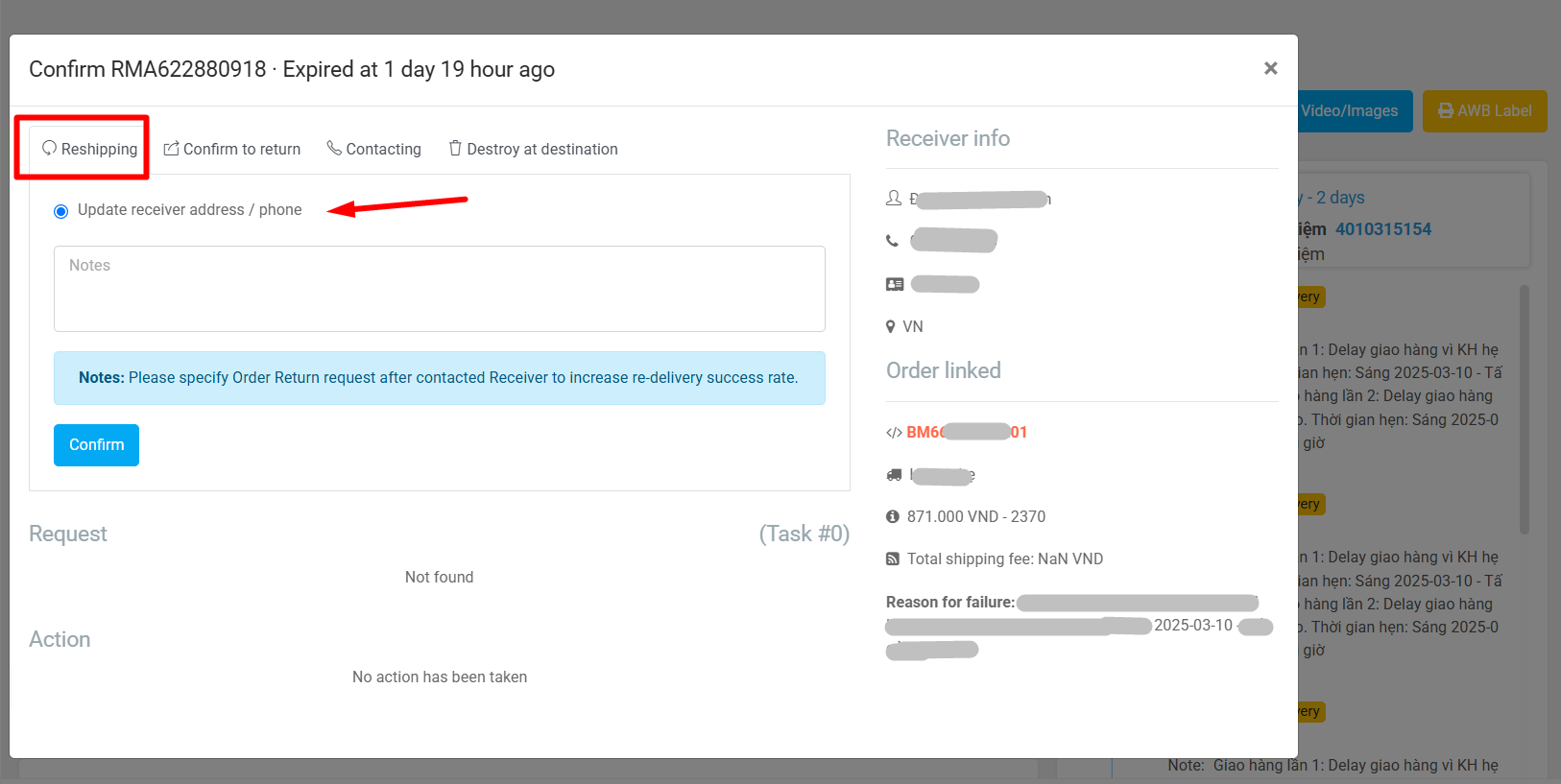Image resolution: width=1561 pixels, height=784 pixels.
Task: Click the tracking number 4010315154 link
Action: tap(1382, 229)
